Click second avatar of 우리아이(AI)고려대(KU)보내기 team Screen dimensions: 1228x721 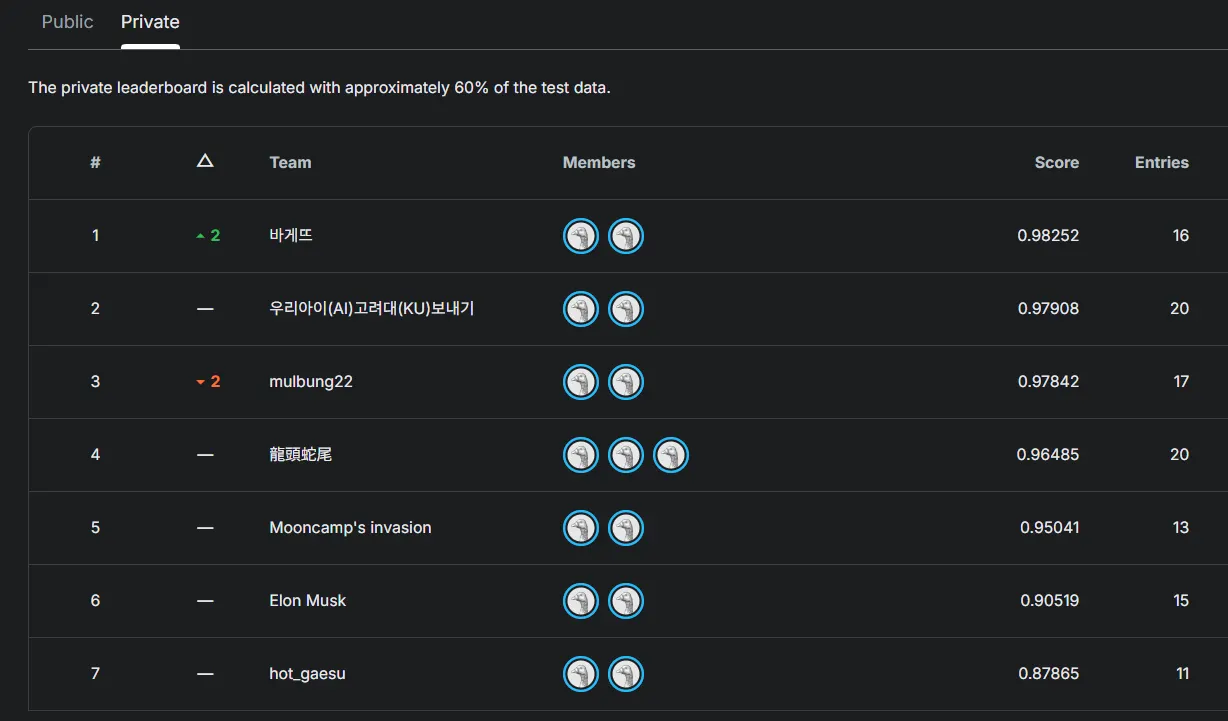click(626, 309)
